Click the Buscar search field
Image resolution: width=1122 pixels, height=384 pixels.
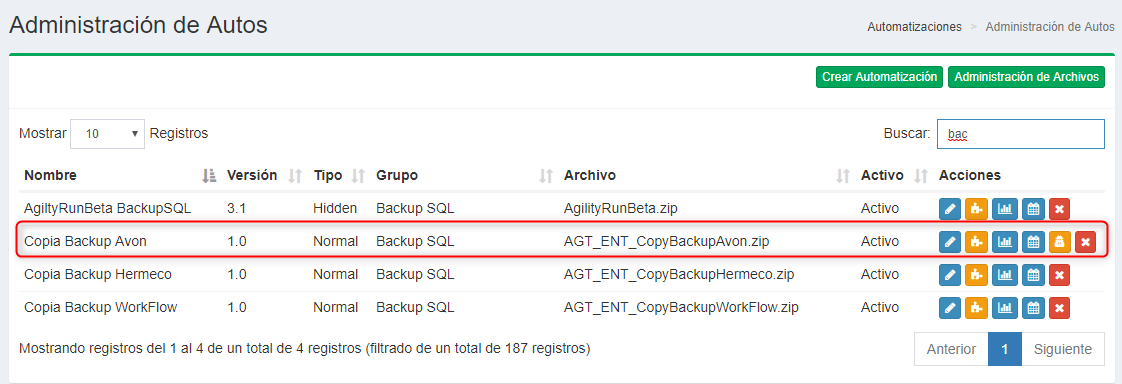[1020, 134]
